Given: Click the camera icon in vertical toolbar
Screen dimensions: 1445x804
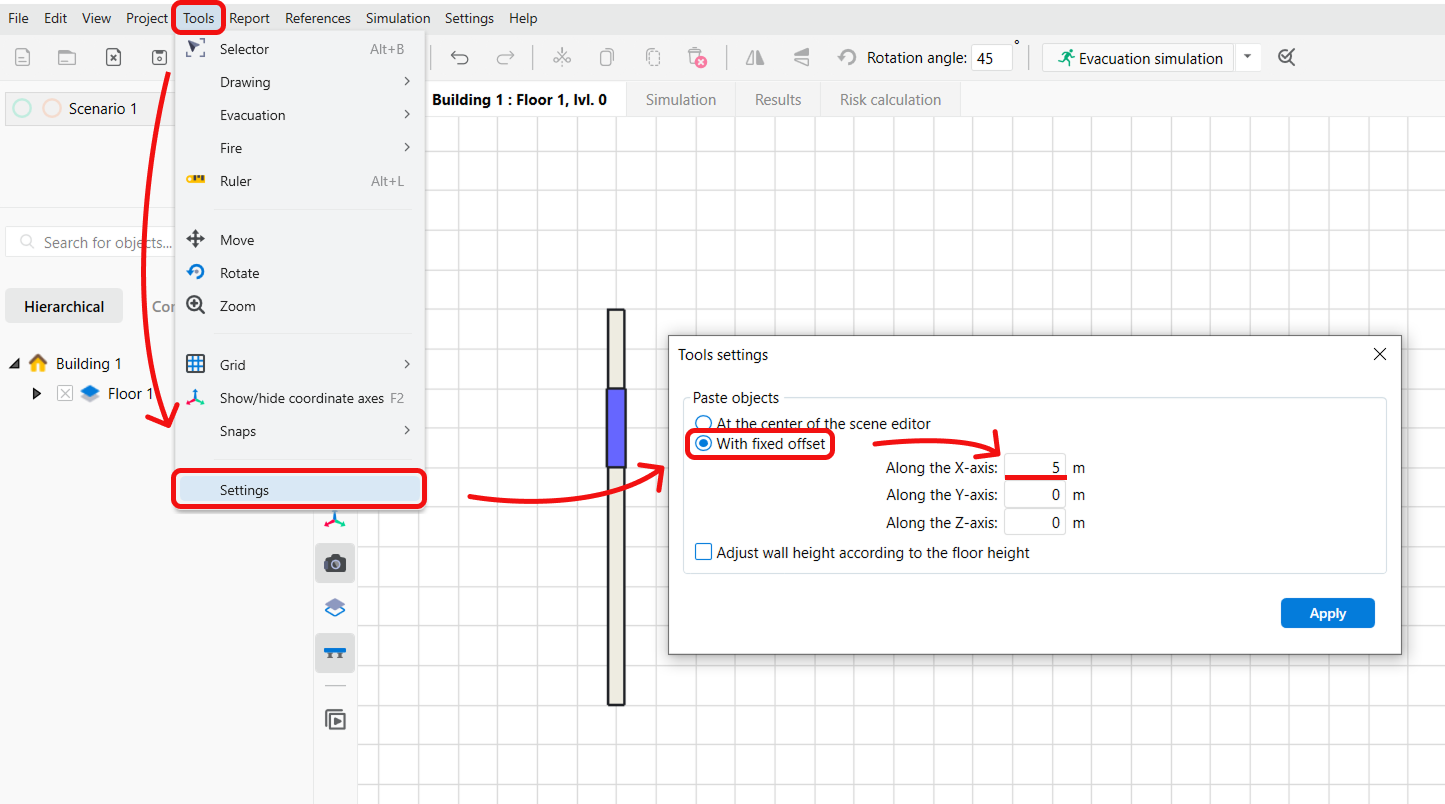Looking at the screenshot, I should [x=335, y=564].
